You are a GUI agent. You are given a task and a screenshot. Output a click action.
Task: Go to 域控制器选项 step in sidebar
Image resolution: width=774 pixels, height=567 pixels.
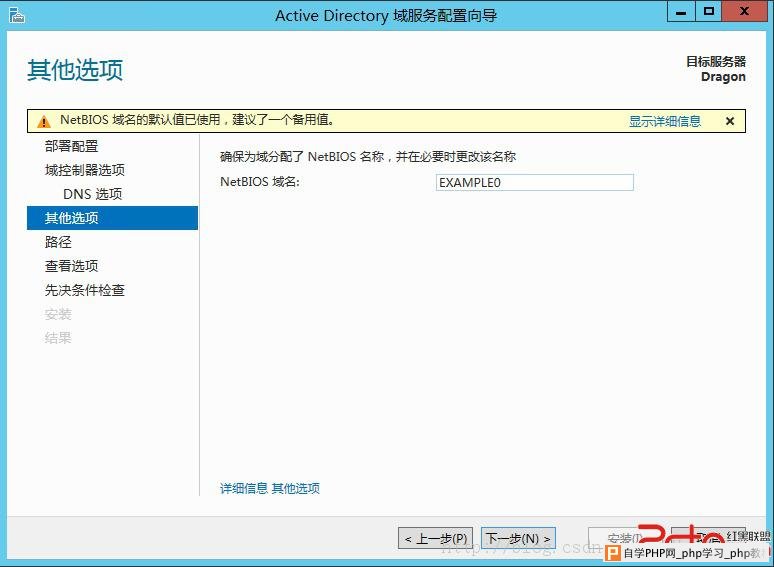tap(84, 170)
